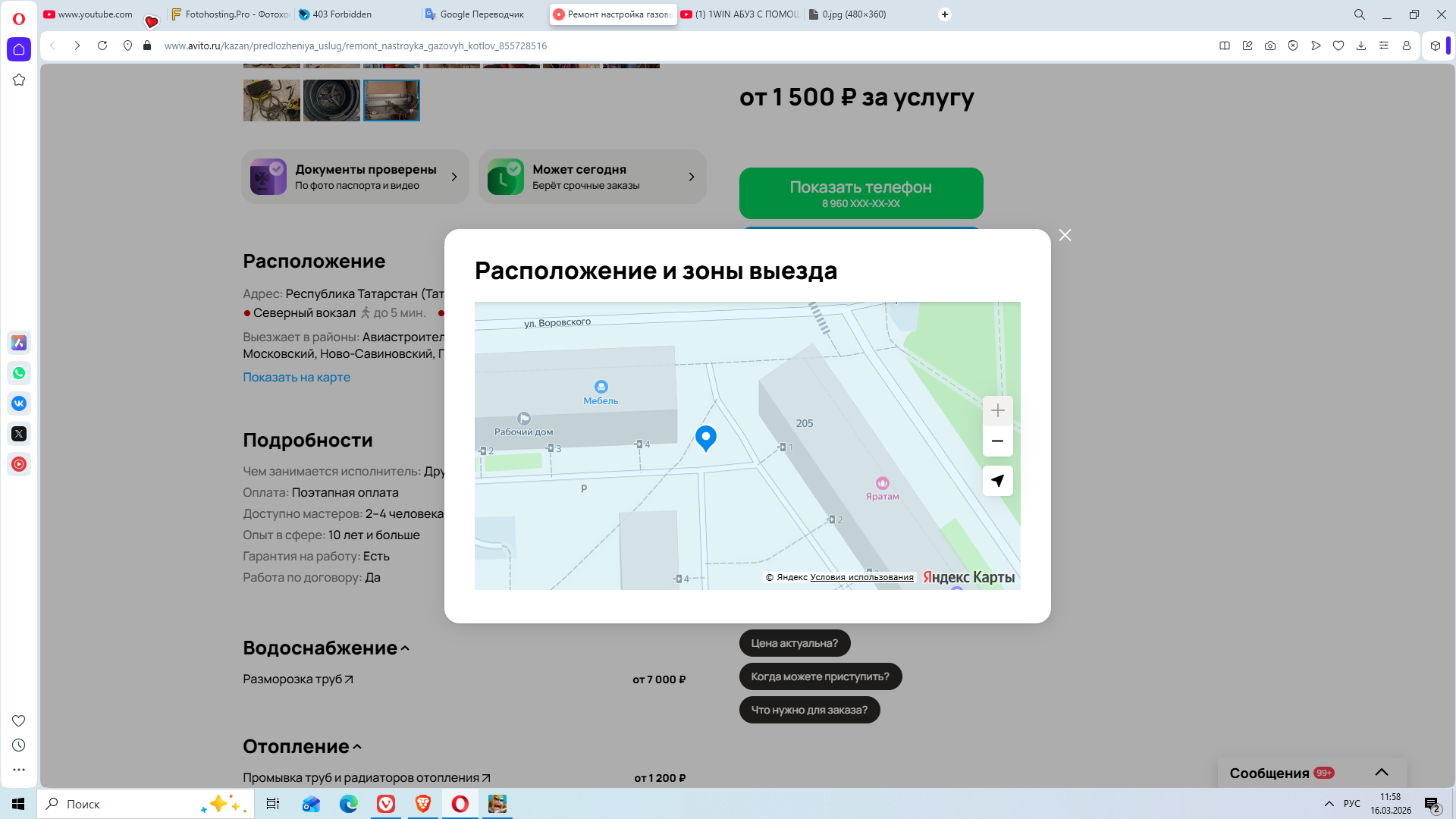
Task: Open VK in Opera sidebar
Action: [19, 403]
